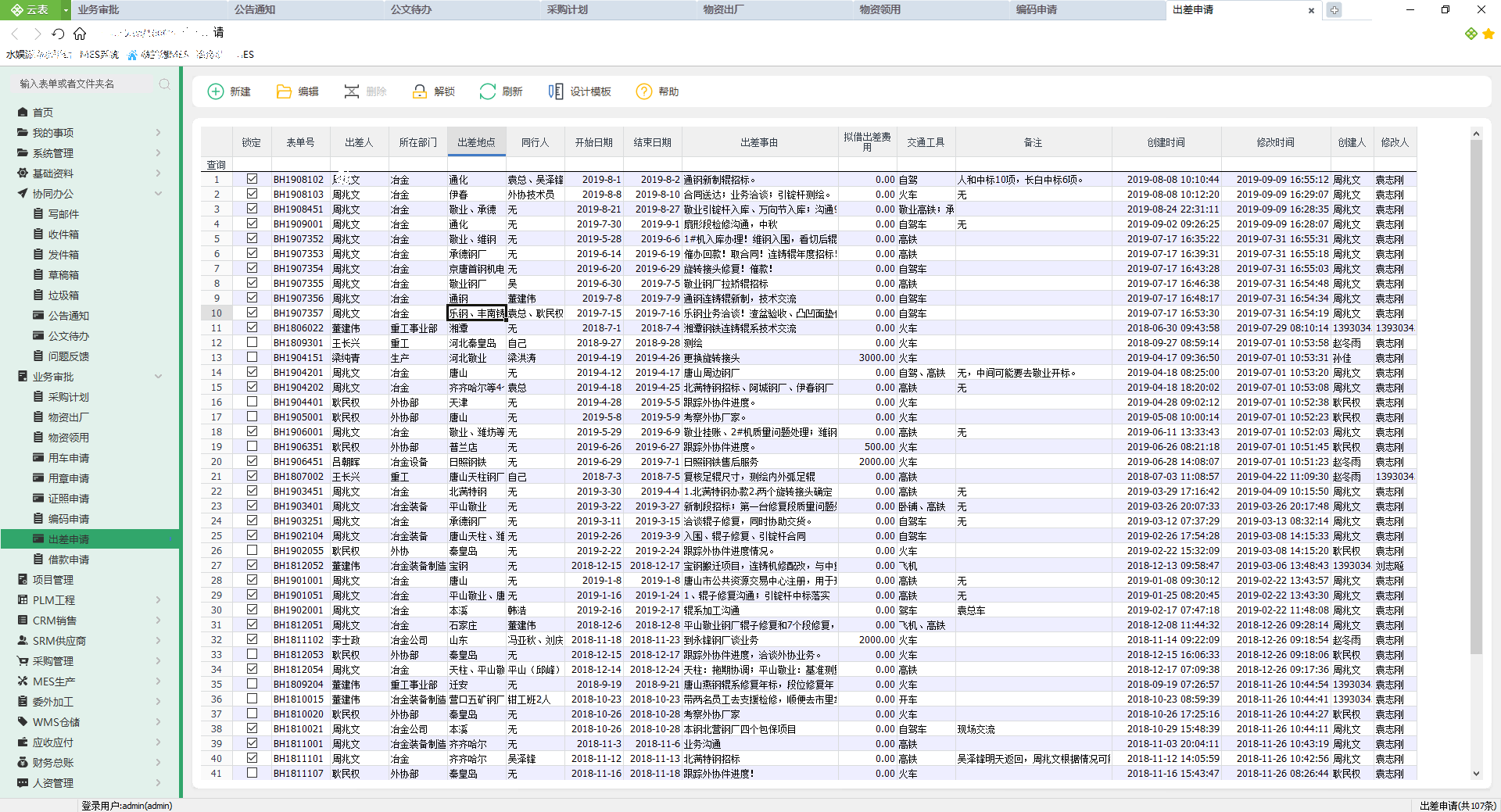Click the 删除 icon in toolbar

352,91
